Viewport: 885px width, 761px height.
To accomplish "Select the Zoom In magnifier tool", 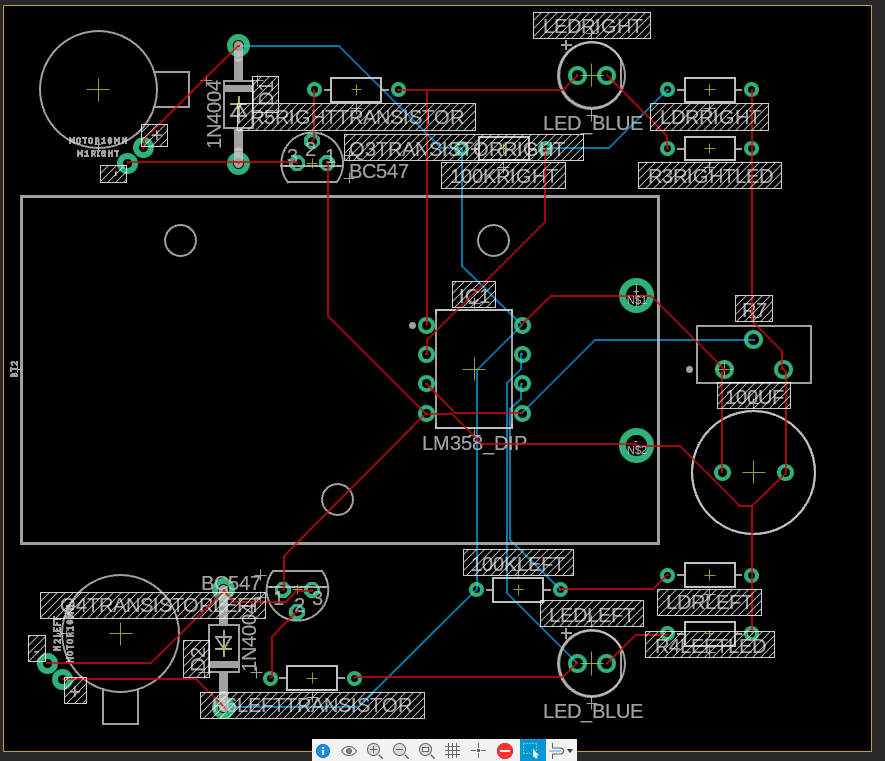I will [374, 750].
